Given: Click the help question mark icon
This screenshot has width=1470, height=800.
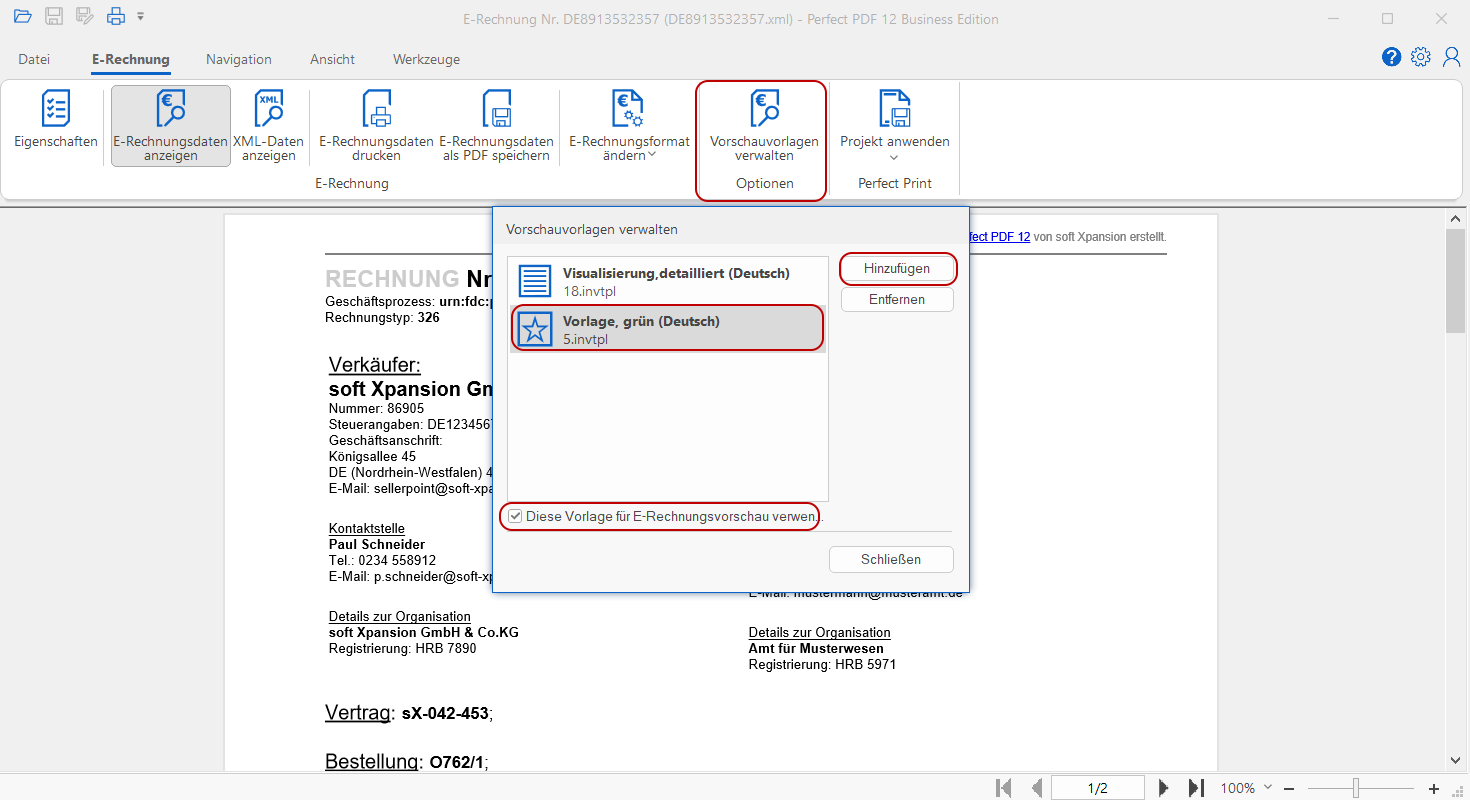Looking at the screenshot, I should 1391,57.
